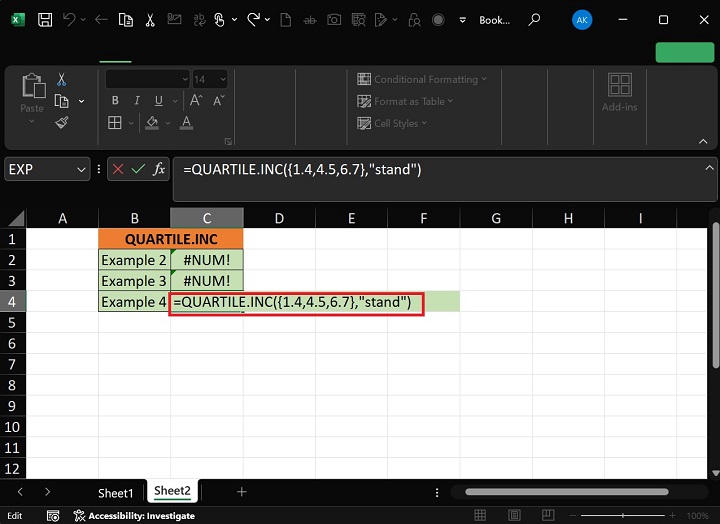Switch to Page Layout view icon

514,515
